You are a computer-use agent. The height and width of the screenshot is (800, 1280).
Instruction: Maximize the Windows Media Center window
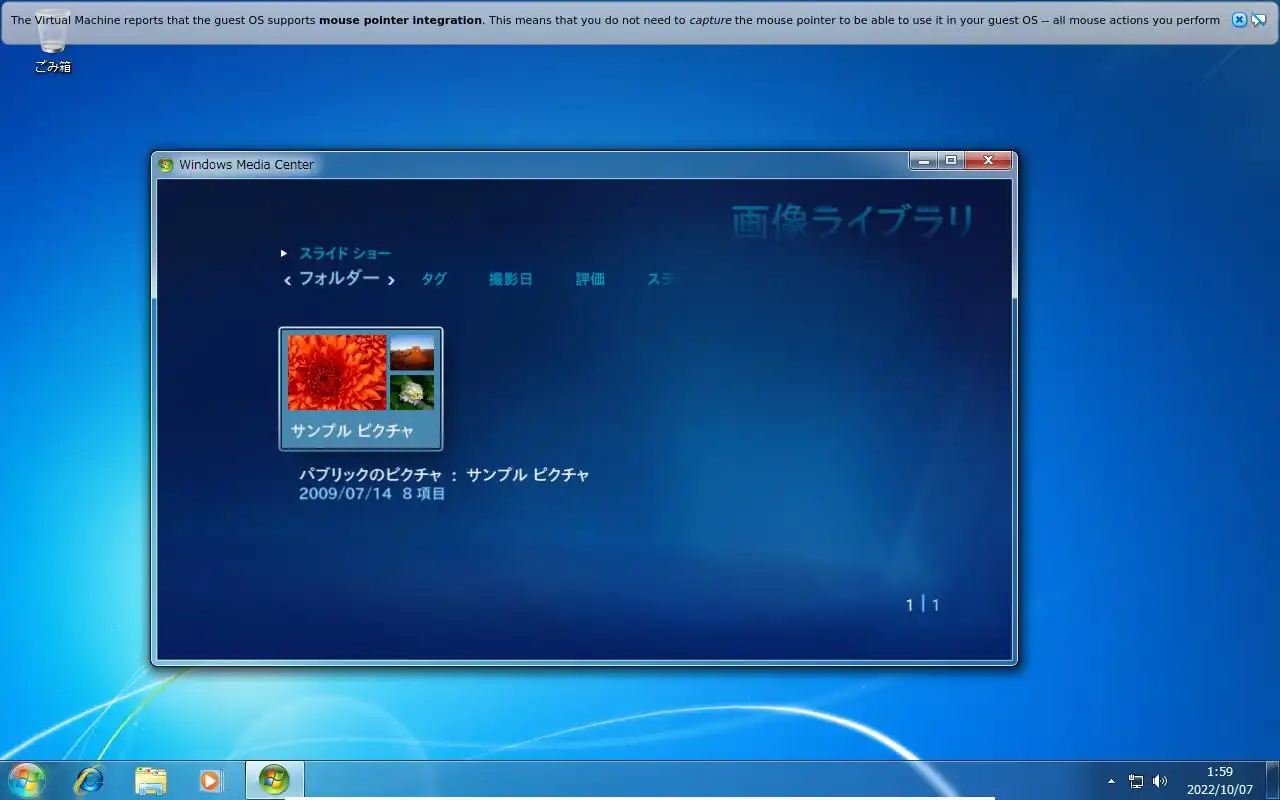(951, 161)
